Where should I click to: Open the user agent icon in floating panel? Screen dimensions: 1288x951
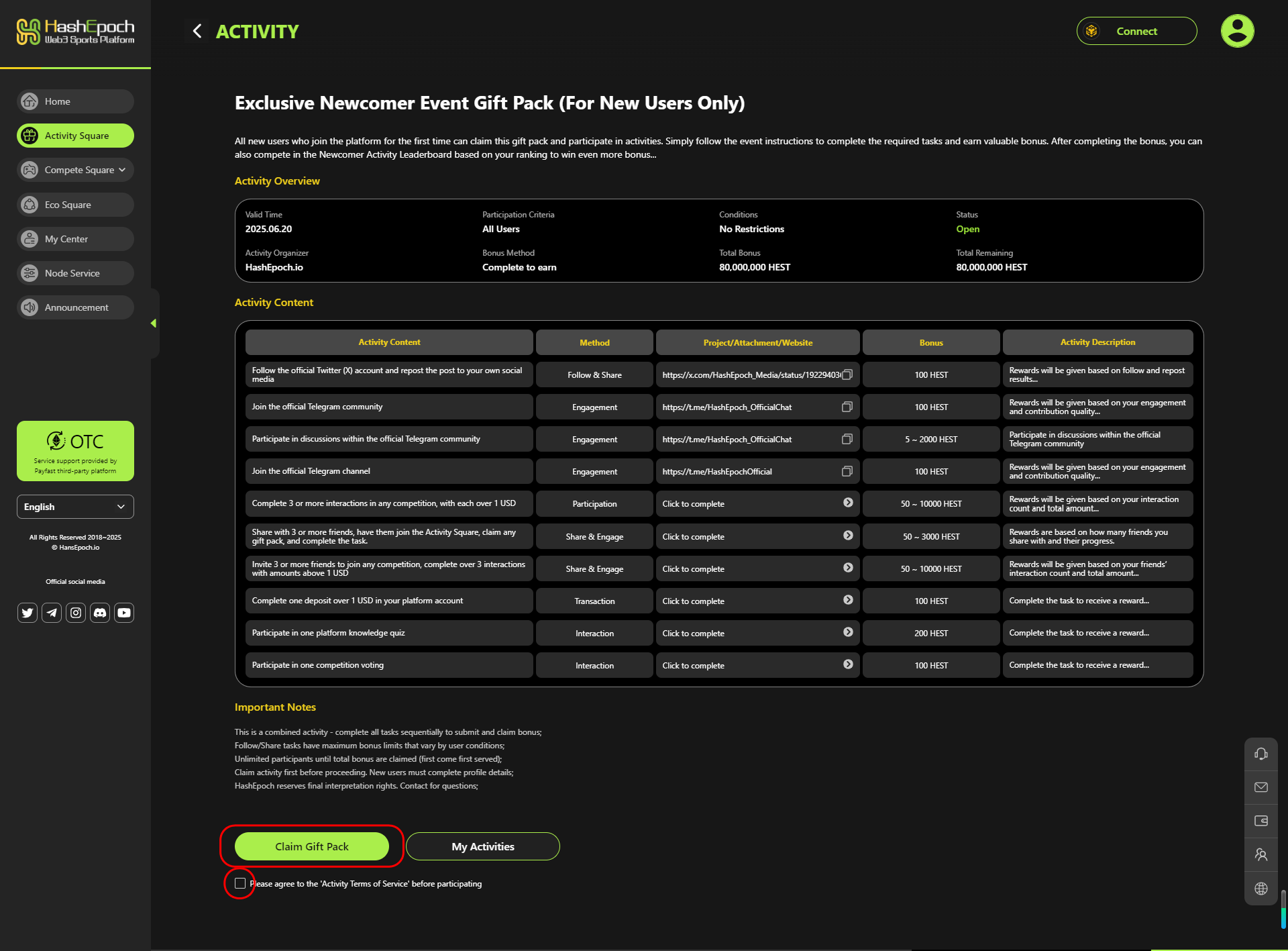click(x=1261, y=854)
